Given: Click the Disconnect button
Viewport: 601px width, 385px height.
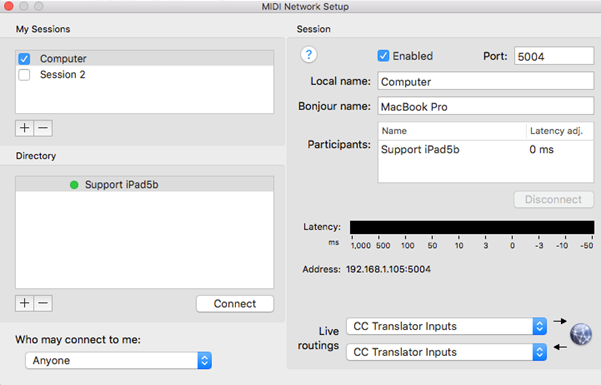Looking at the screenshot, I should click(x=553, y=199).
